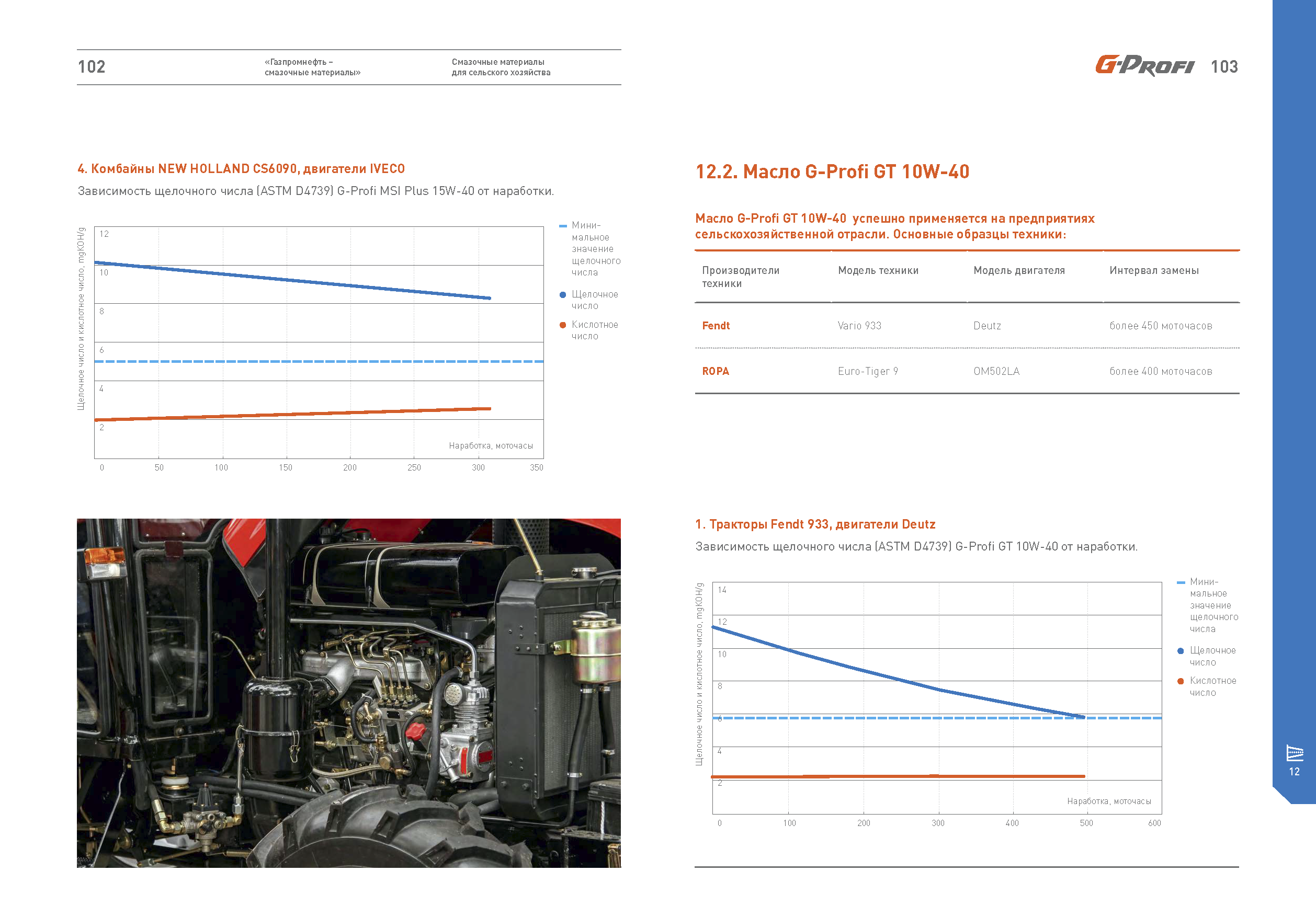This screenshot has height=917, width=1316.
Task: Click the "Модель техники" column header
Action: [878, 270]
